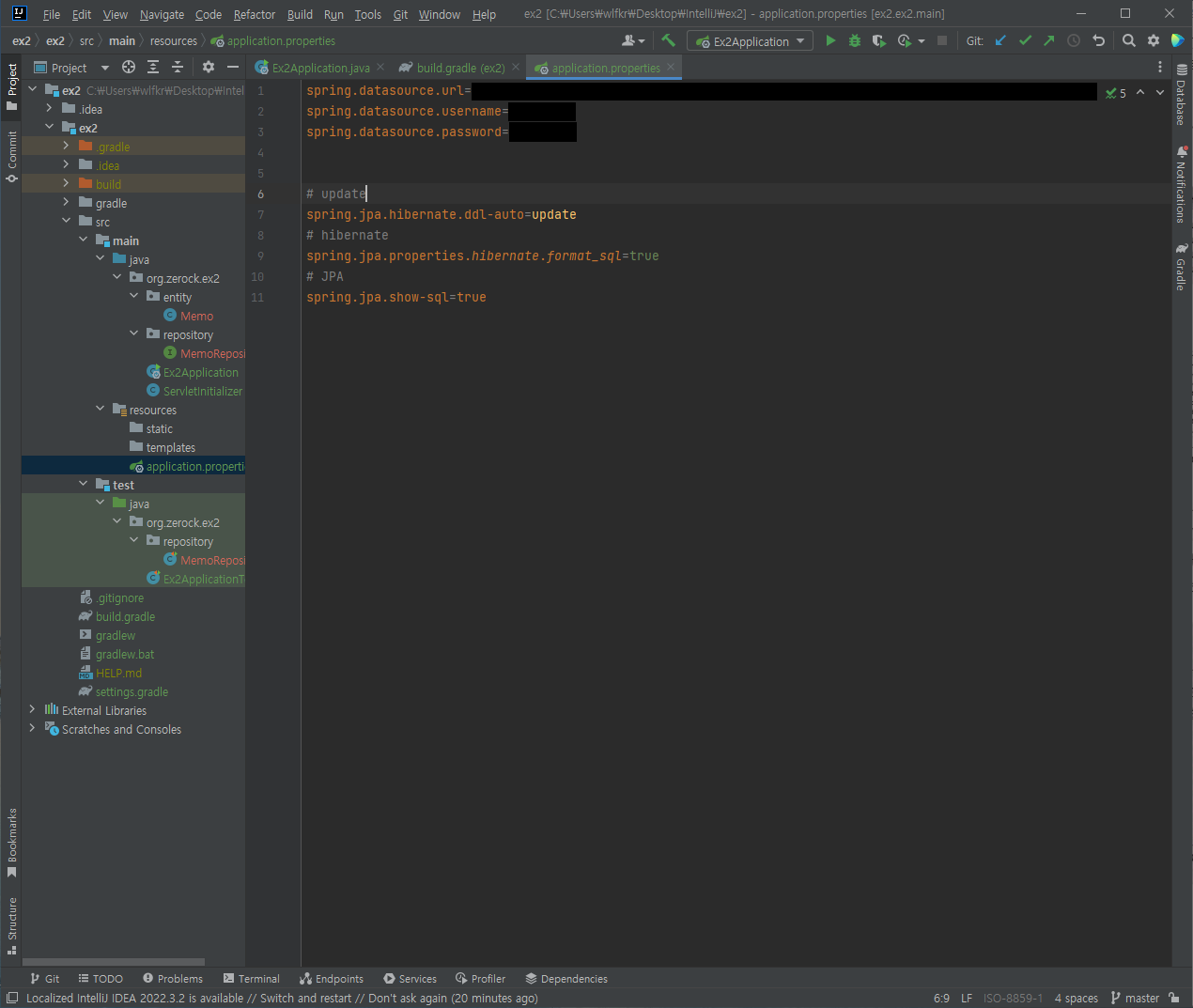Open the Refactor menu
The width and height of the screenshot is (1193, 1008).
[255, 14]
